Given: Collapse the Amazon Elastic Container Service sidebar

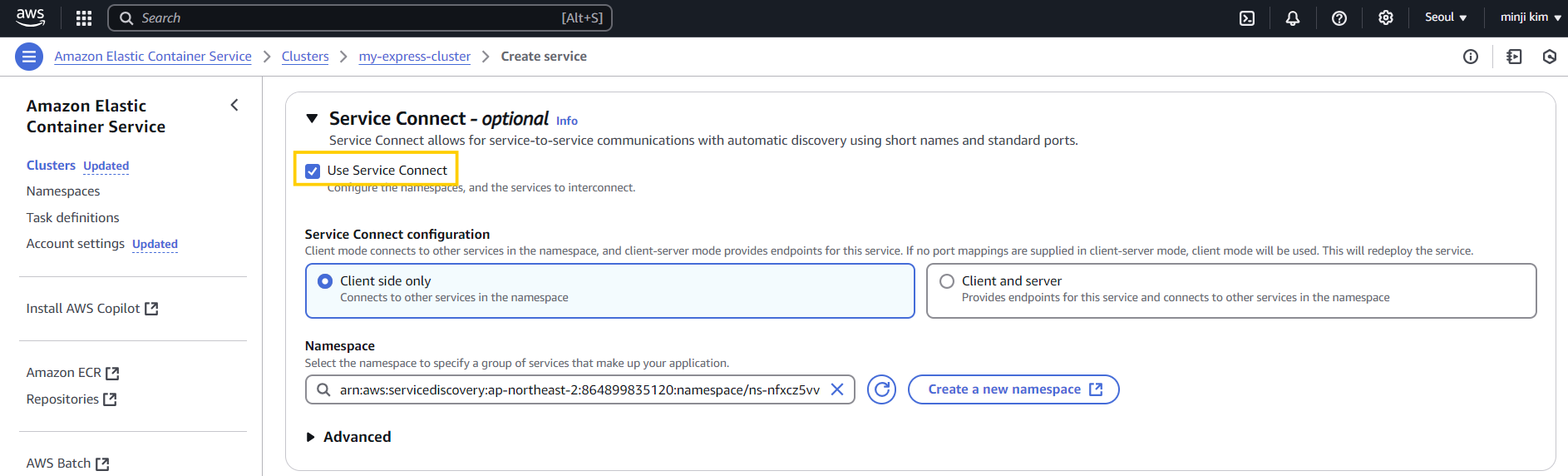Looking at the screenshot, I should [x=234, y=105].
